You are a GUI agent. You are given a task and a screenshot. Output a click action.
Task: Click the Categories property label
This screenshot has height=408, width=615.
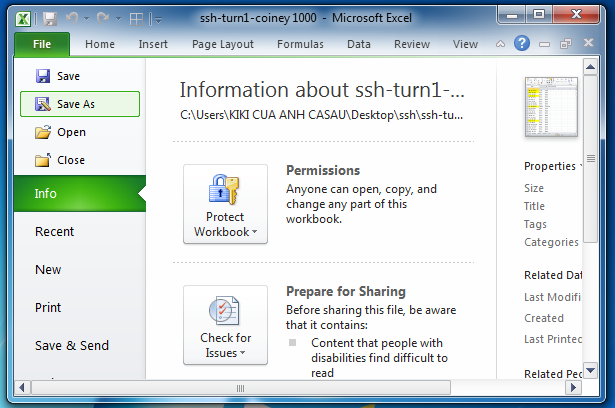(551, 242)
